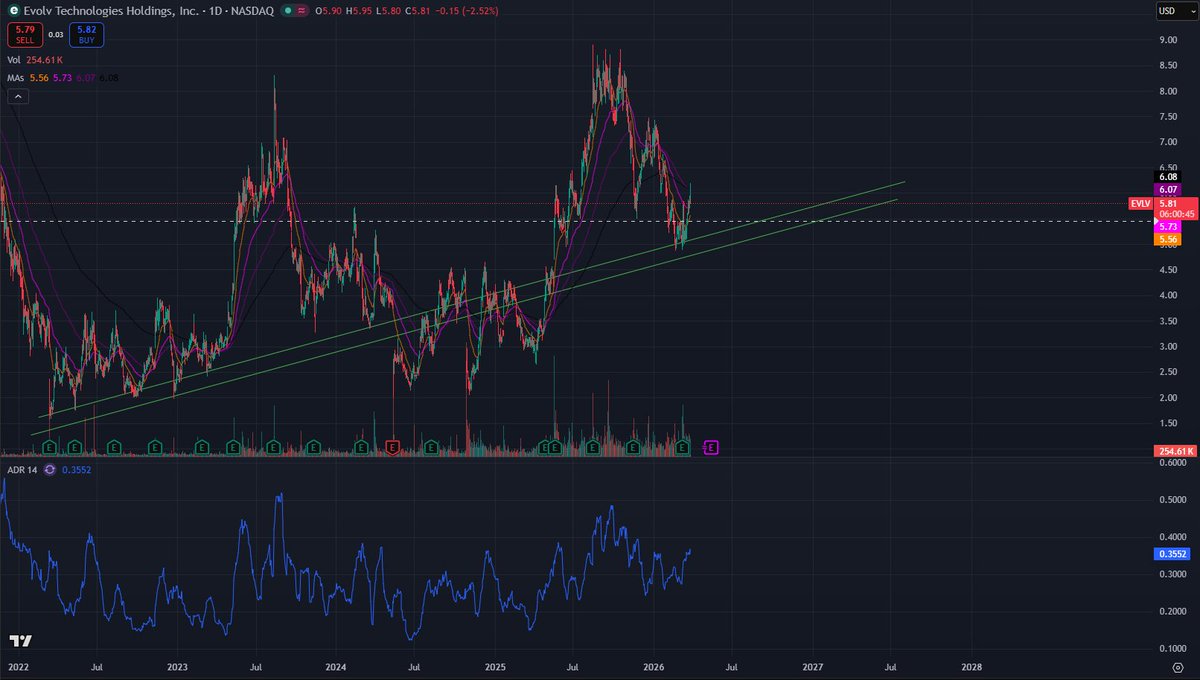Viewport: 1200px width, 680px height.
Task: Click the 2025 label on time axis
Action: pos(495,666)
